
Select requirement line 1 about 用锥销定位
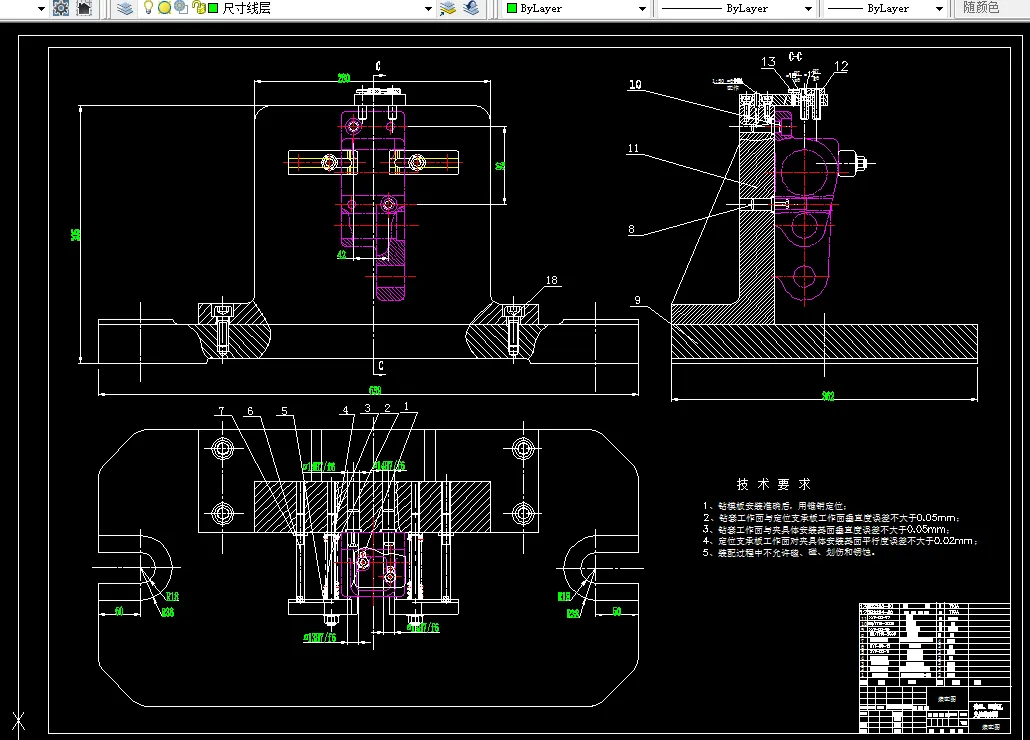pos(775,506)
